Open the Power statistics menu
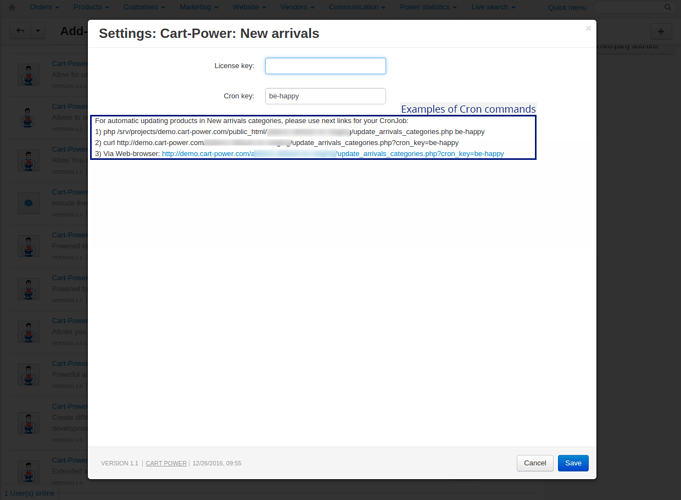 point(428,7)
